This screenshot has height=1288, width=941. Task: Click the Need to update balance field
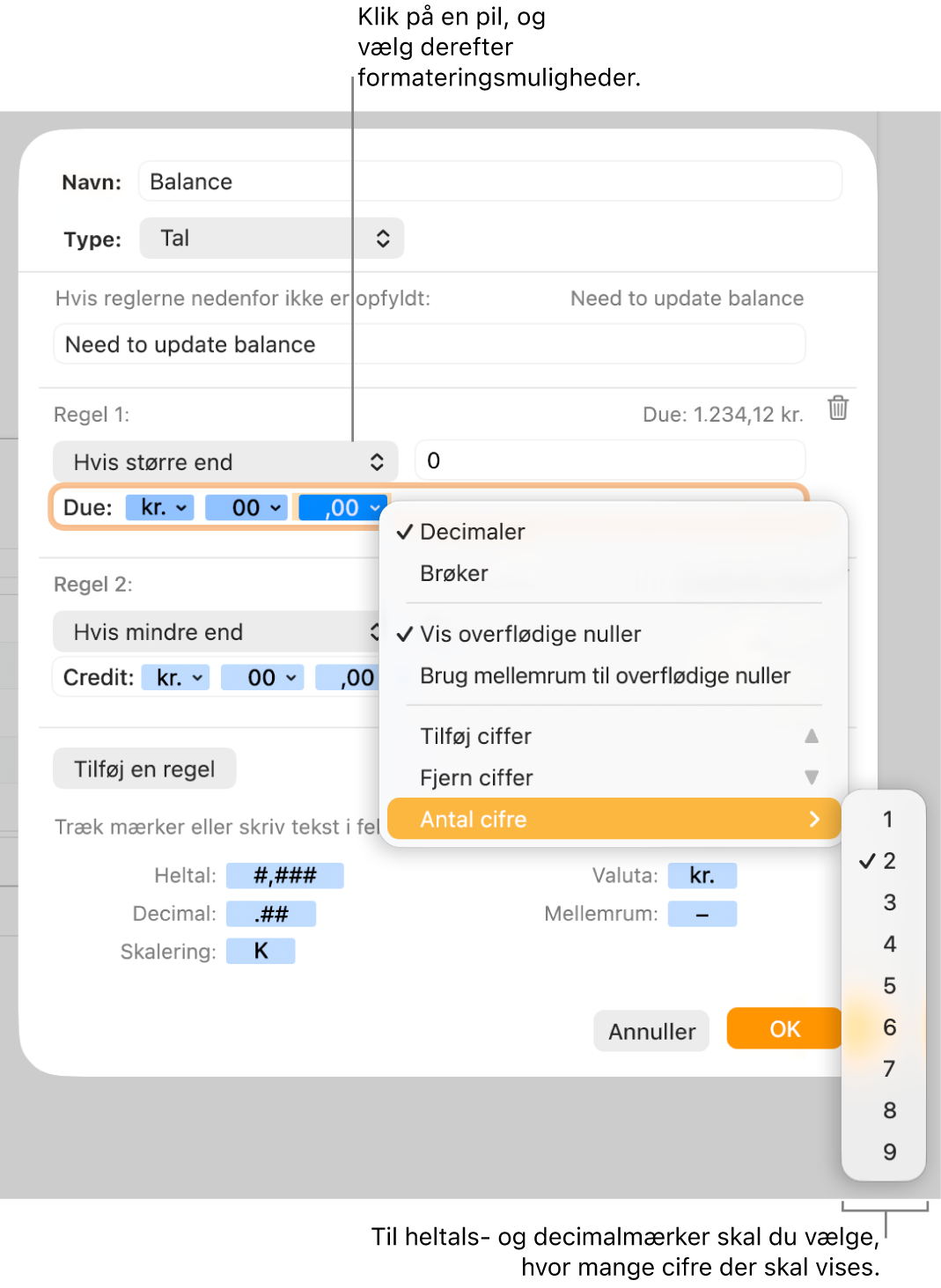click(430, 344)
